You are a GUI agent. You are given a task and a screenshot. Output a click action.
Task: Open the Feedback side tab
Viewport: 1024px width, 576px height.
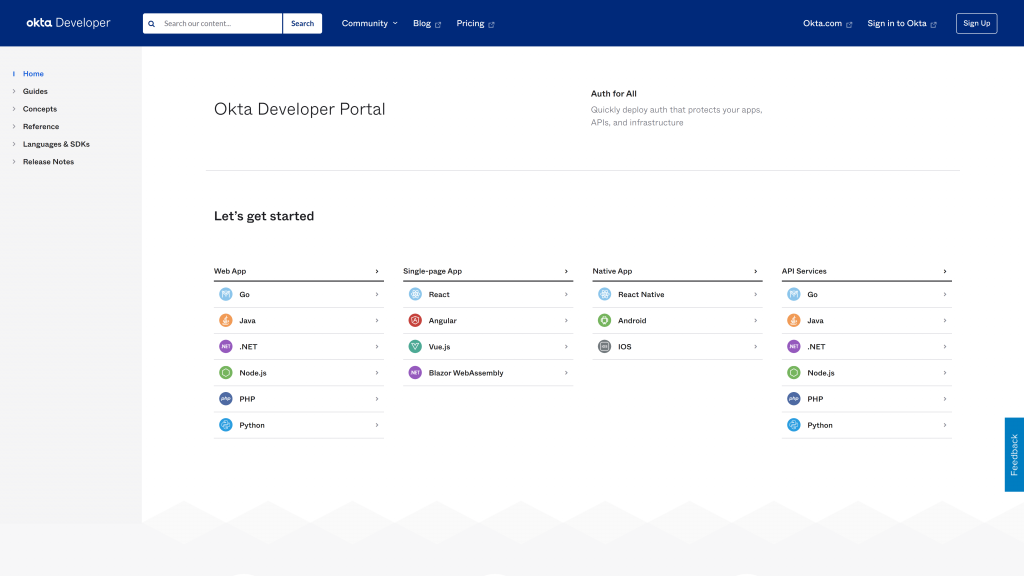1014,455
